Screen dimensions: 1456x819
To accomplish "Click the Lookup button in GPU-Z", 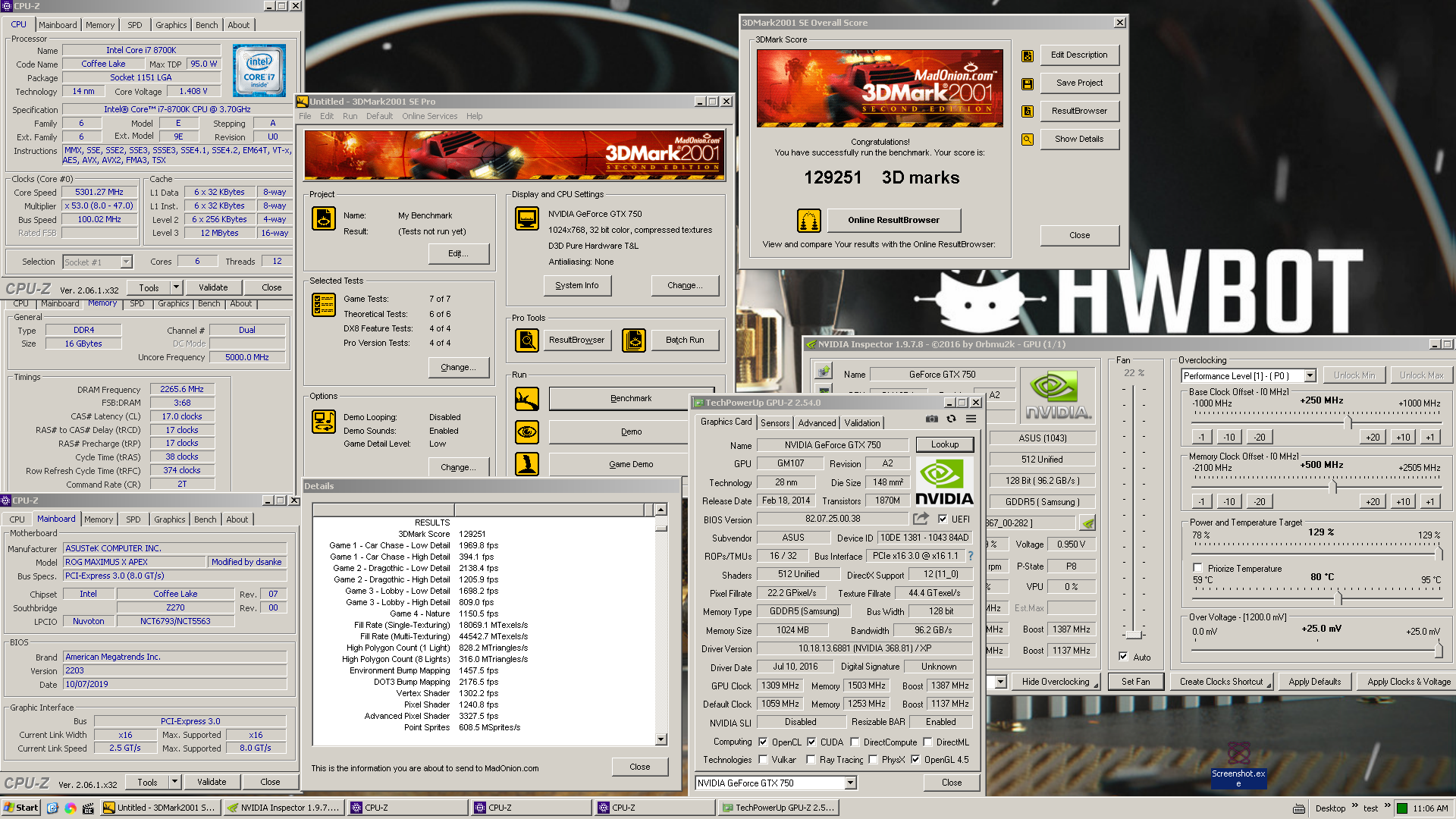I will tap(944, 444).
